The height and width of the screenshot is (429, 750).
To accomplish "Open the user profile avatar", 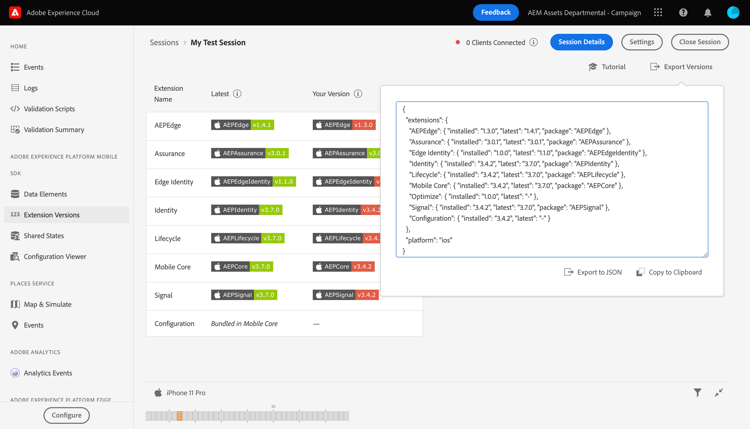I will click(x=733, y=12).
